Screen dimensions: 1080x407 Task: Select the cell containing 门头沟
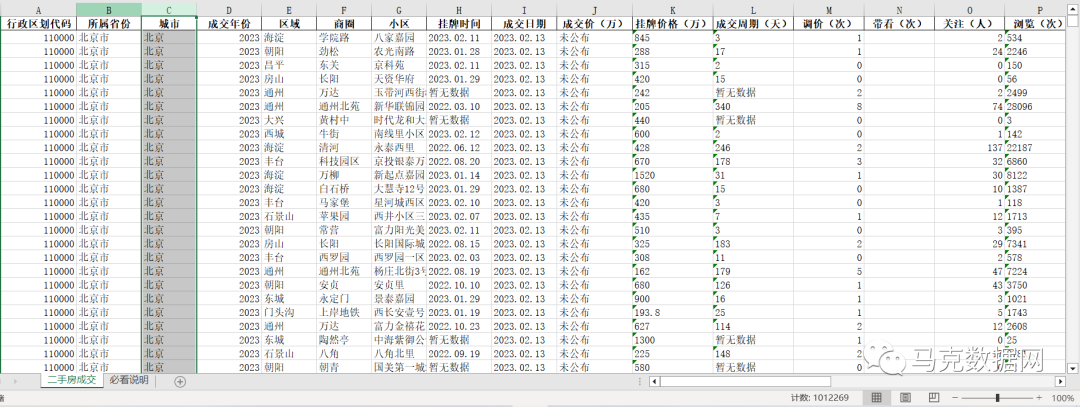289,312
